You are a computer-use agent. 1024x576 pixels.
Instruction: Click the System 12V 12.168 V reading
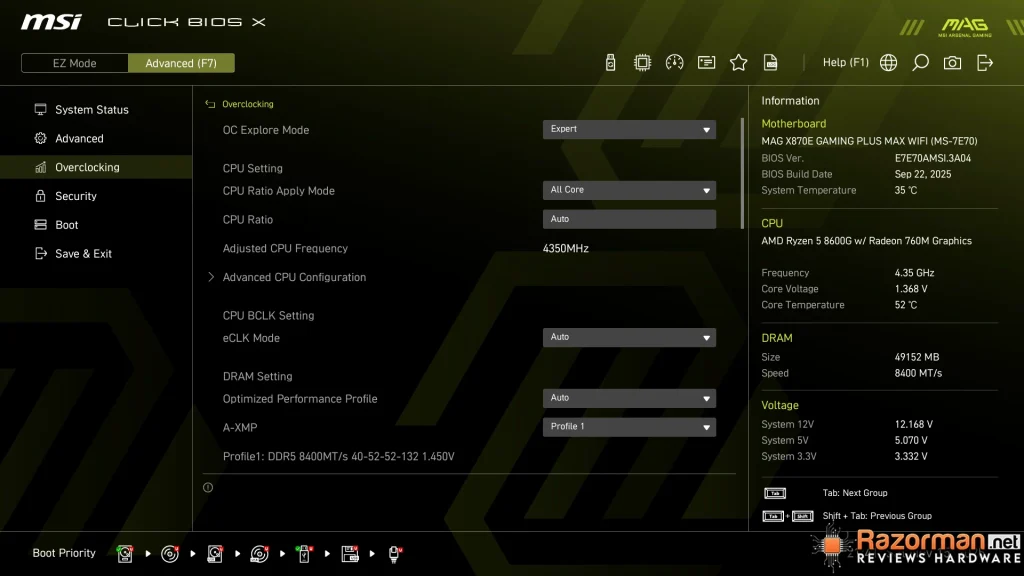[x=914, y=424]
